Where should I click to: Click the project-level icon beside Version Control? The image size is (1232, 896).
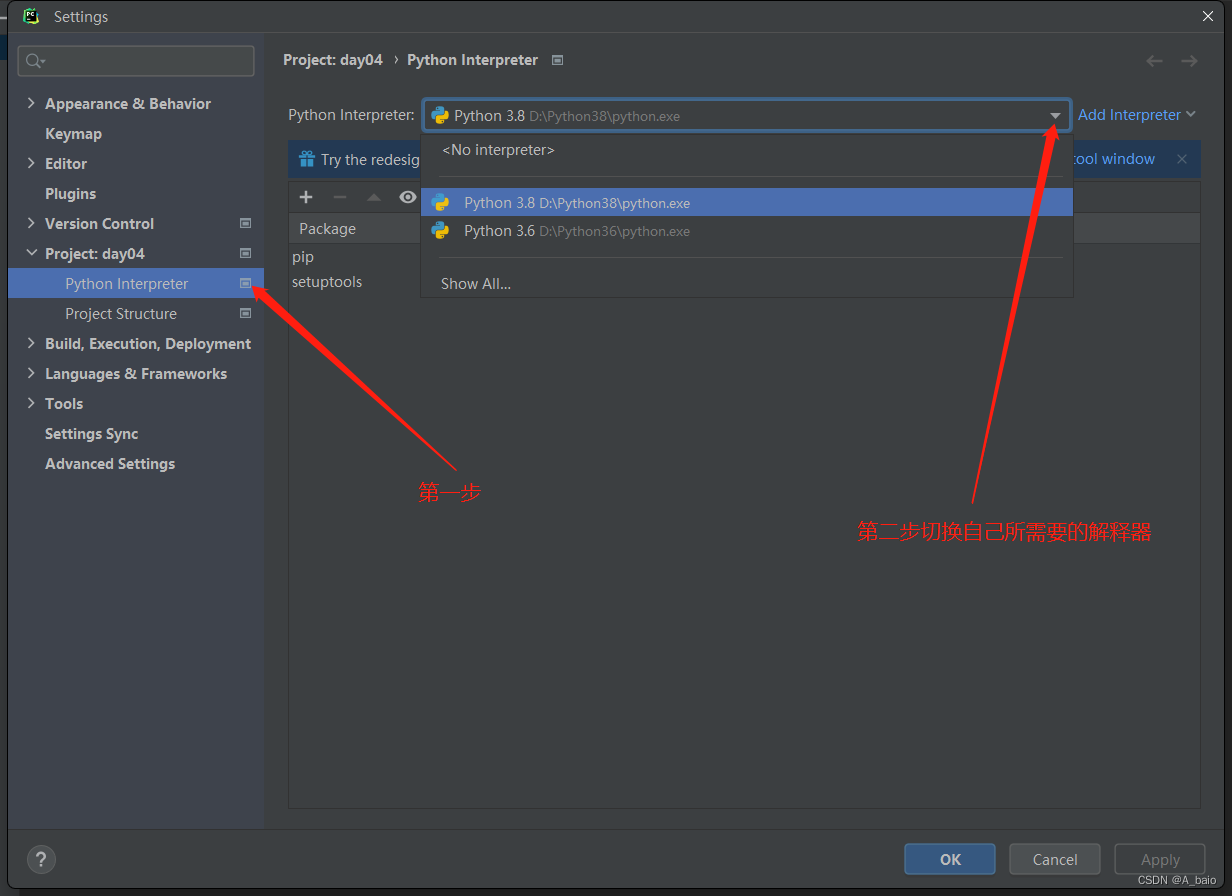pyautogui.click(x=246, y=223)
